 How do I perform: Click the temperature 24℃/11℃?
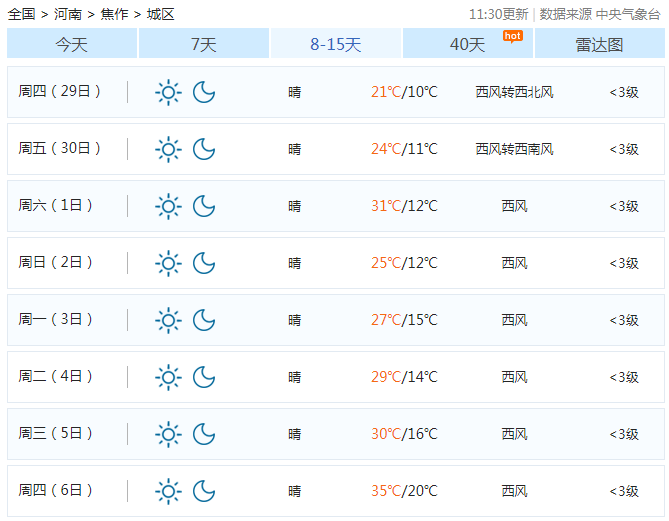click(x=404, y=149)
